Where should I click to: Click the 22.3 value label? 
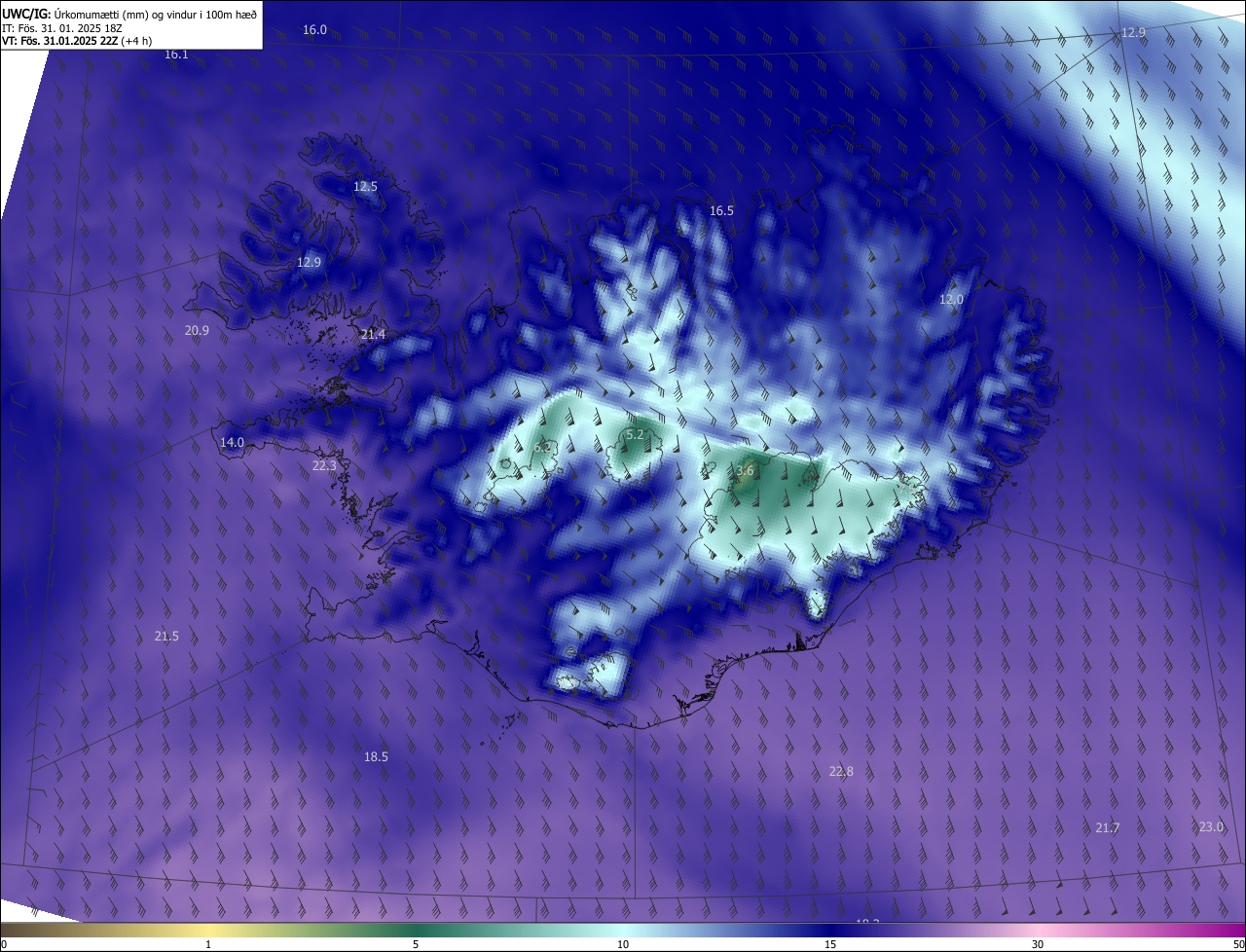[x=324, y=466]
